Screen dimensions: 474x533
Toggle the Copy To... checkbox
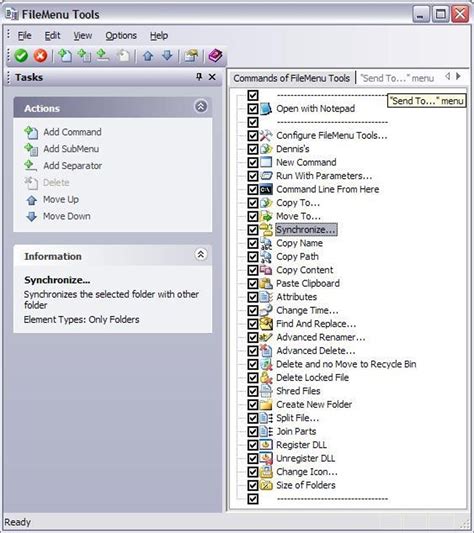pyautogui.click(x=253, y=203)
